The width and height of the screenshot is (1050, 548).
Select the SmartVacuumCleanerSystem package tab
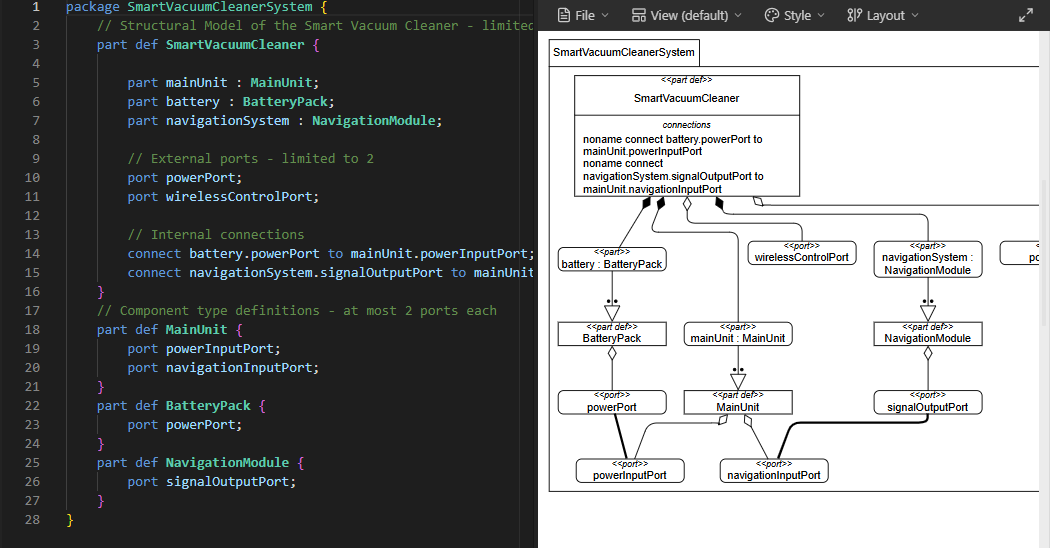(624, 52)
